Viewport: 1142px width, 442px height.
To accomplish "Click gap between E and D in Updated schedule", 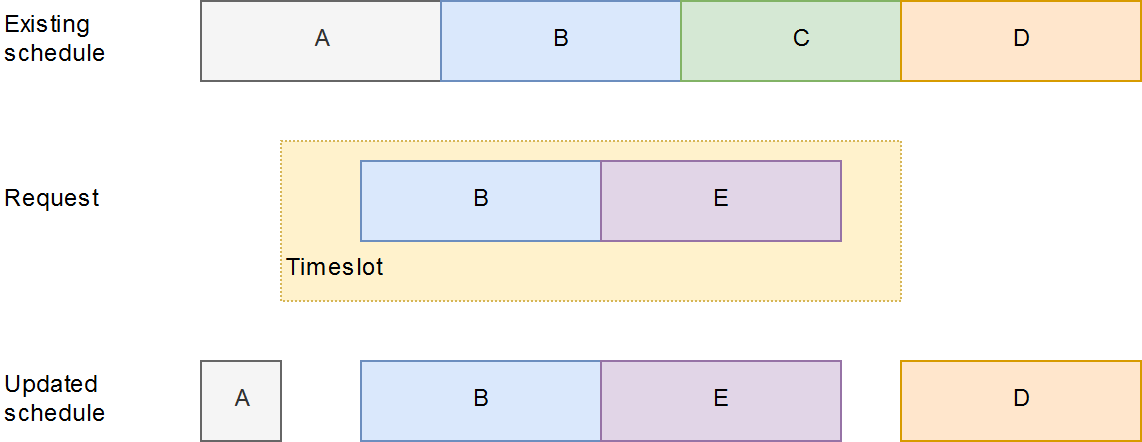I will [871, 401].
